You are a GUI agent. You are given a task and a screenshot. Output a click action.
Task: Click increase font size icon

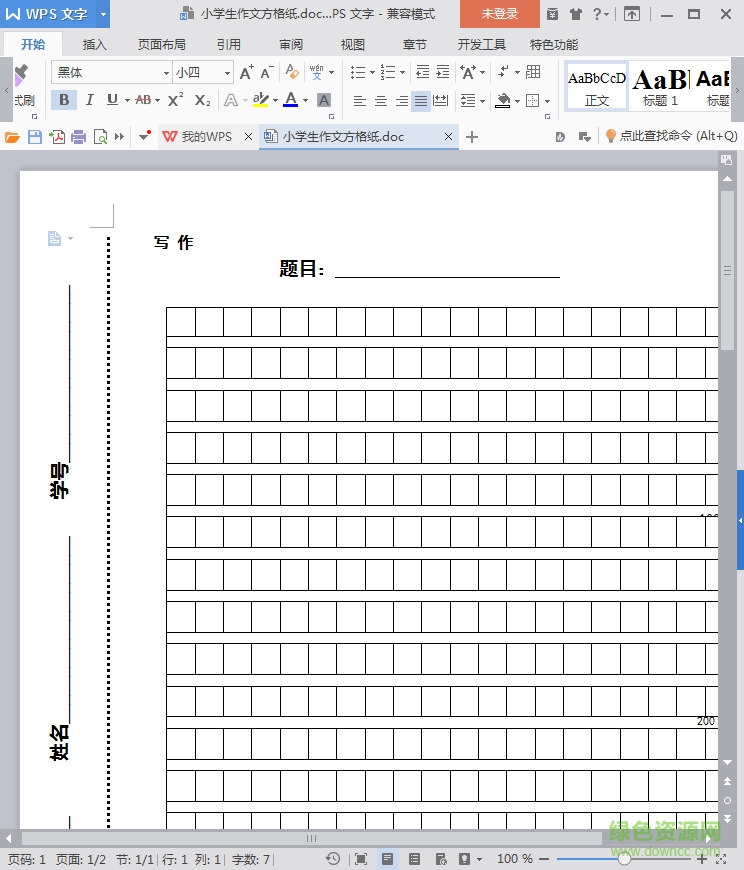[x=246, y=72]
